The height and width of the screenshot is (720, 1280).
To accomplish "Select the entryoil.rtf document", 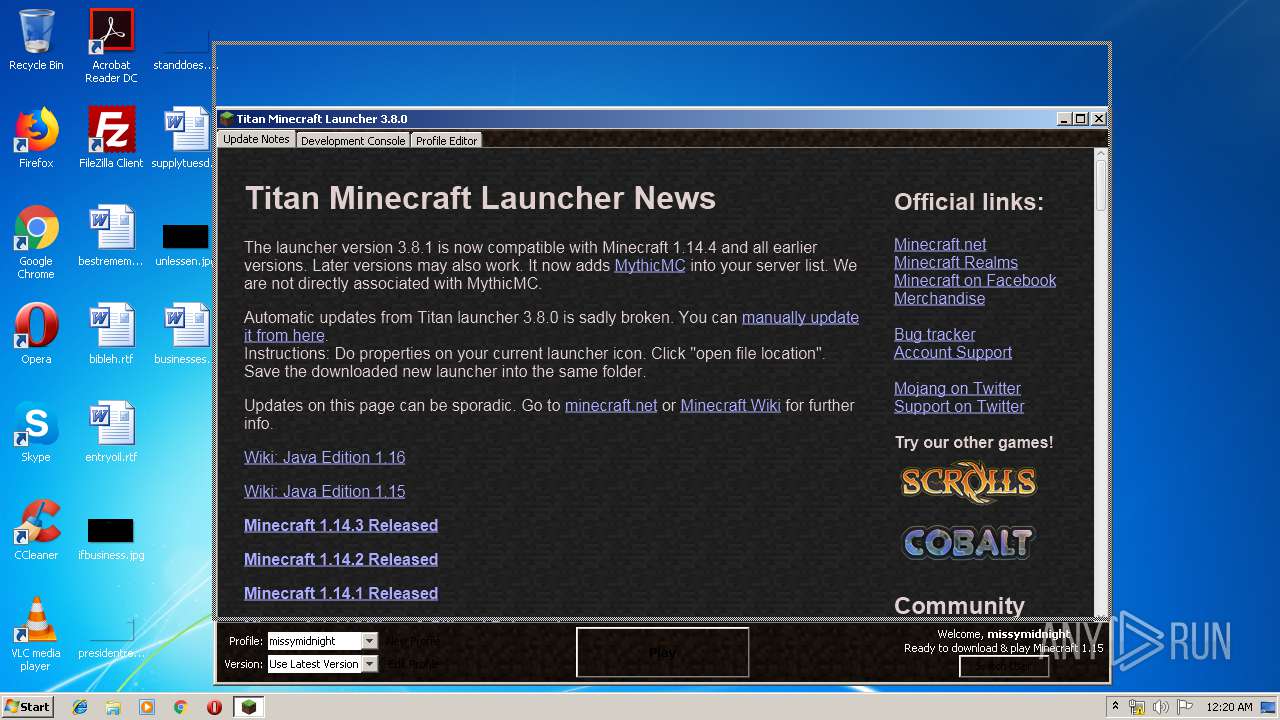I will [x=111, y=432].
